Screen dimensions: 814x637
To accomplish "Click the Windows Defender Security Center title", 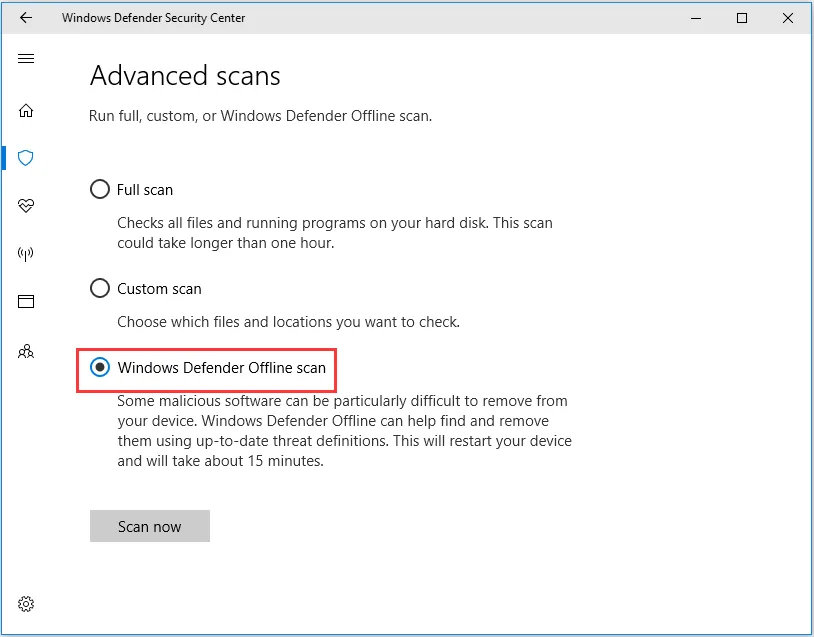I will point(153,17).
